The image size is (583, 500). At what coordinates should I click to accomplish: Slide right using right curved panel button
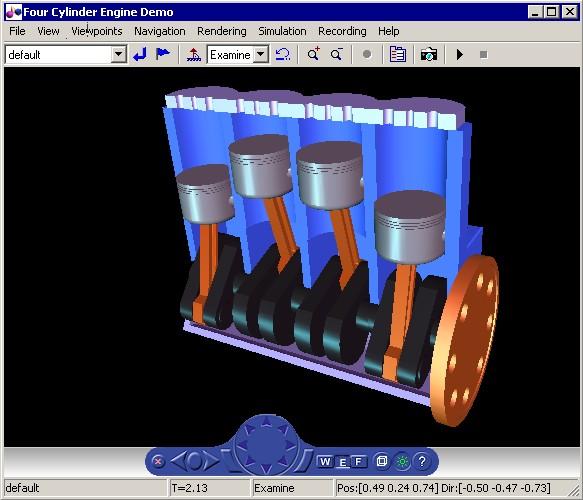point(304,461)
